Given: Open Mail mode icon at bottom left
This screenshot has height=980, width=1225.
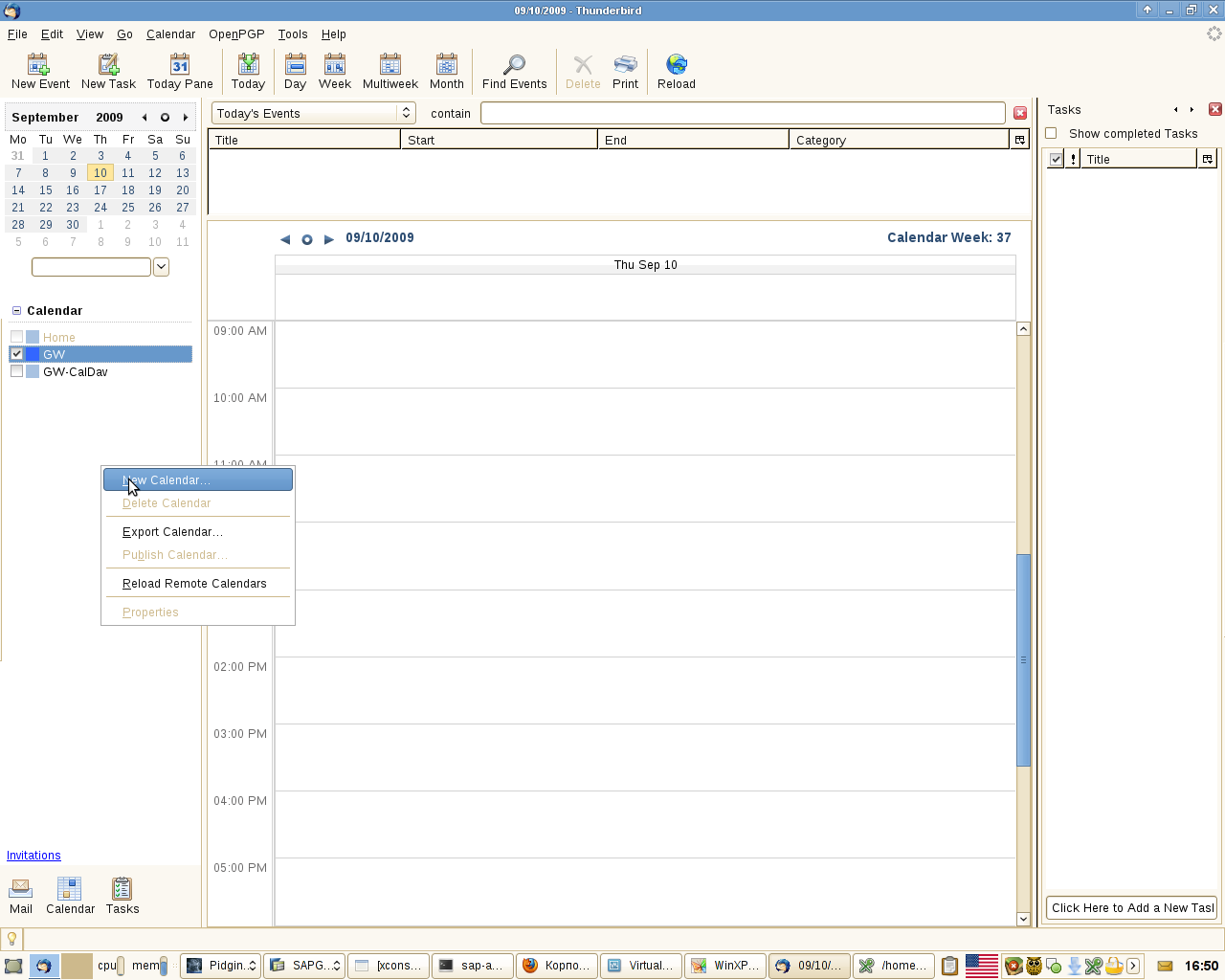Looking at the screenshot, I should coord(21,897).
